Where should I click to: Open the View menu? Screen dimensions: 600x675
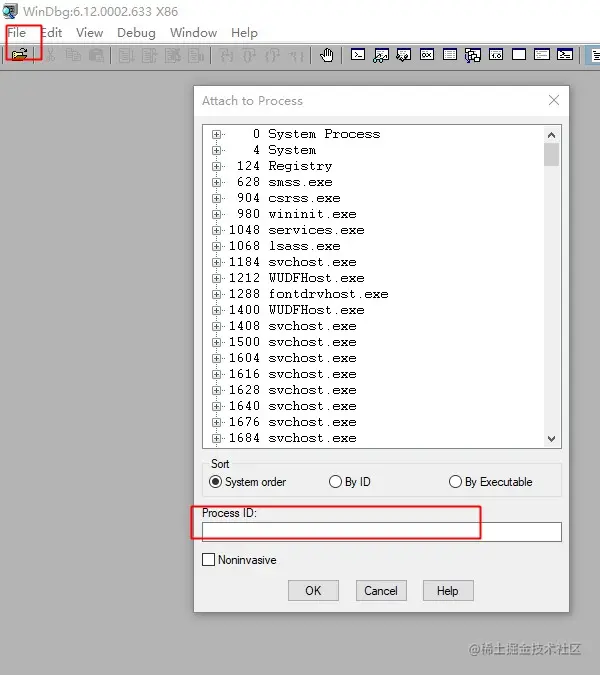click(x=90, y=33)
